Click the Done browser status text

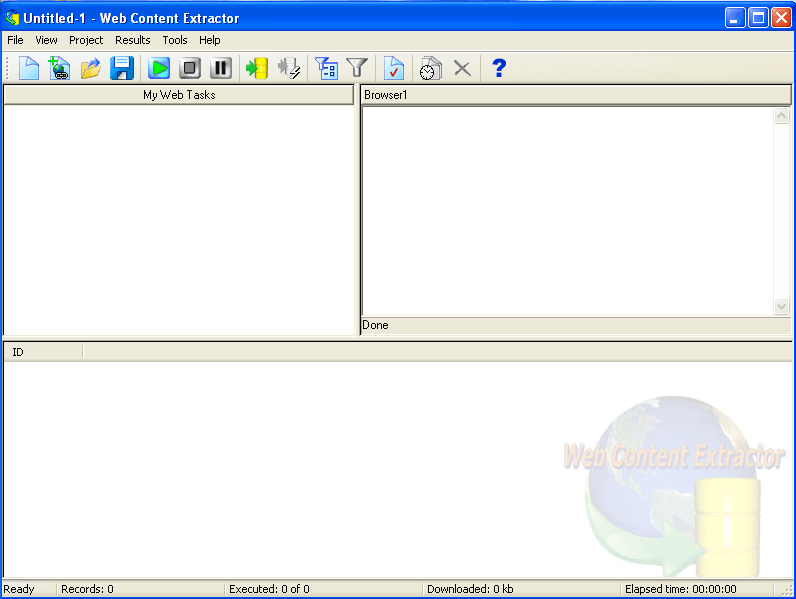(375, 325)
